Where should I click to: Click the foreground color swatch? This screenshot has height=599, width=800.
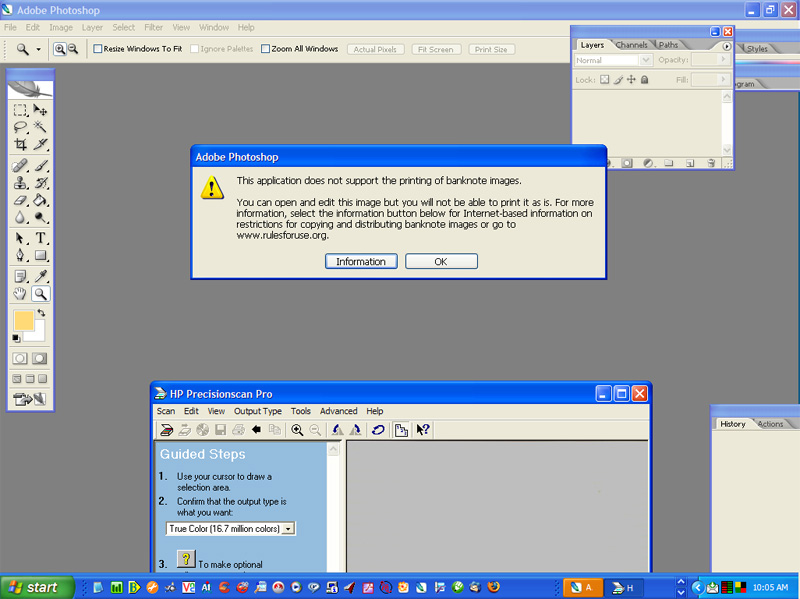click(23, 321)
